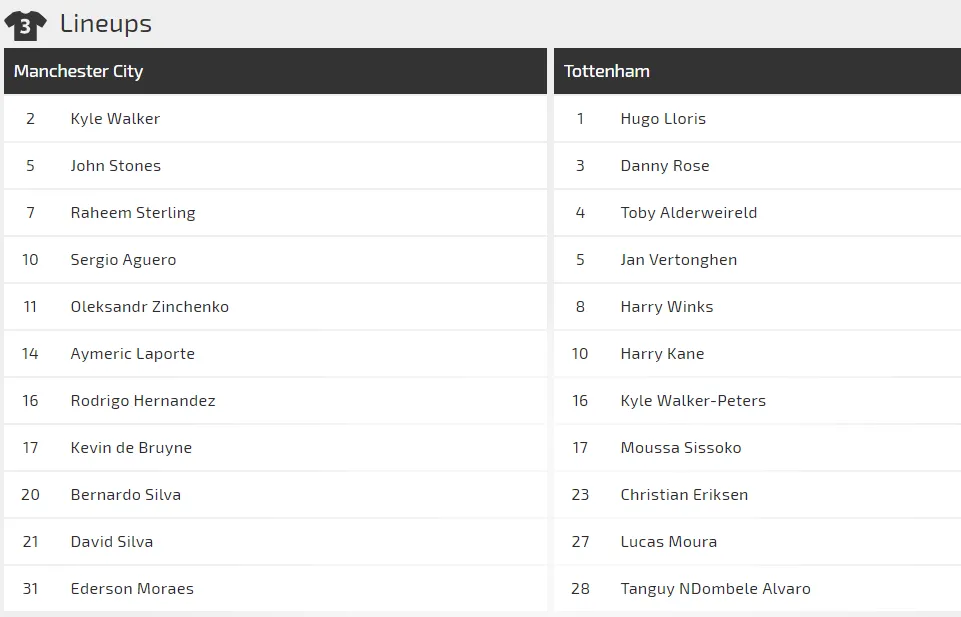Viewport: 961px width, 617px height.
Task: Open Christian Eriksen's player page
Action: tap(684, 495)
